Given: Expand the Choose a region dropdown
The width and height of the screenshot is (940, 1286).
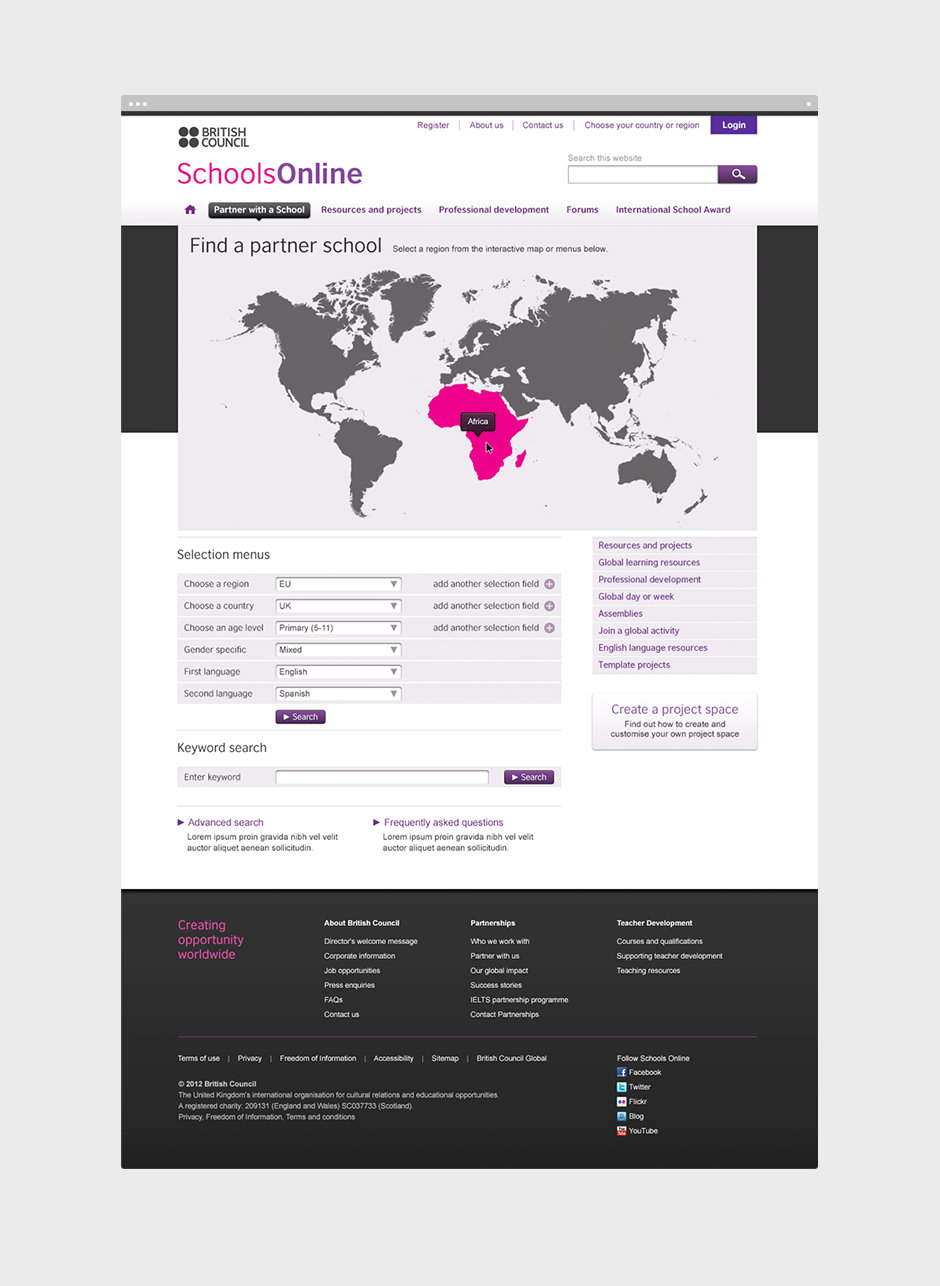Looking at the screenshot, I should [338, 584].
